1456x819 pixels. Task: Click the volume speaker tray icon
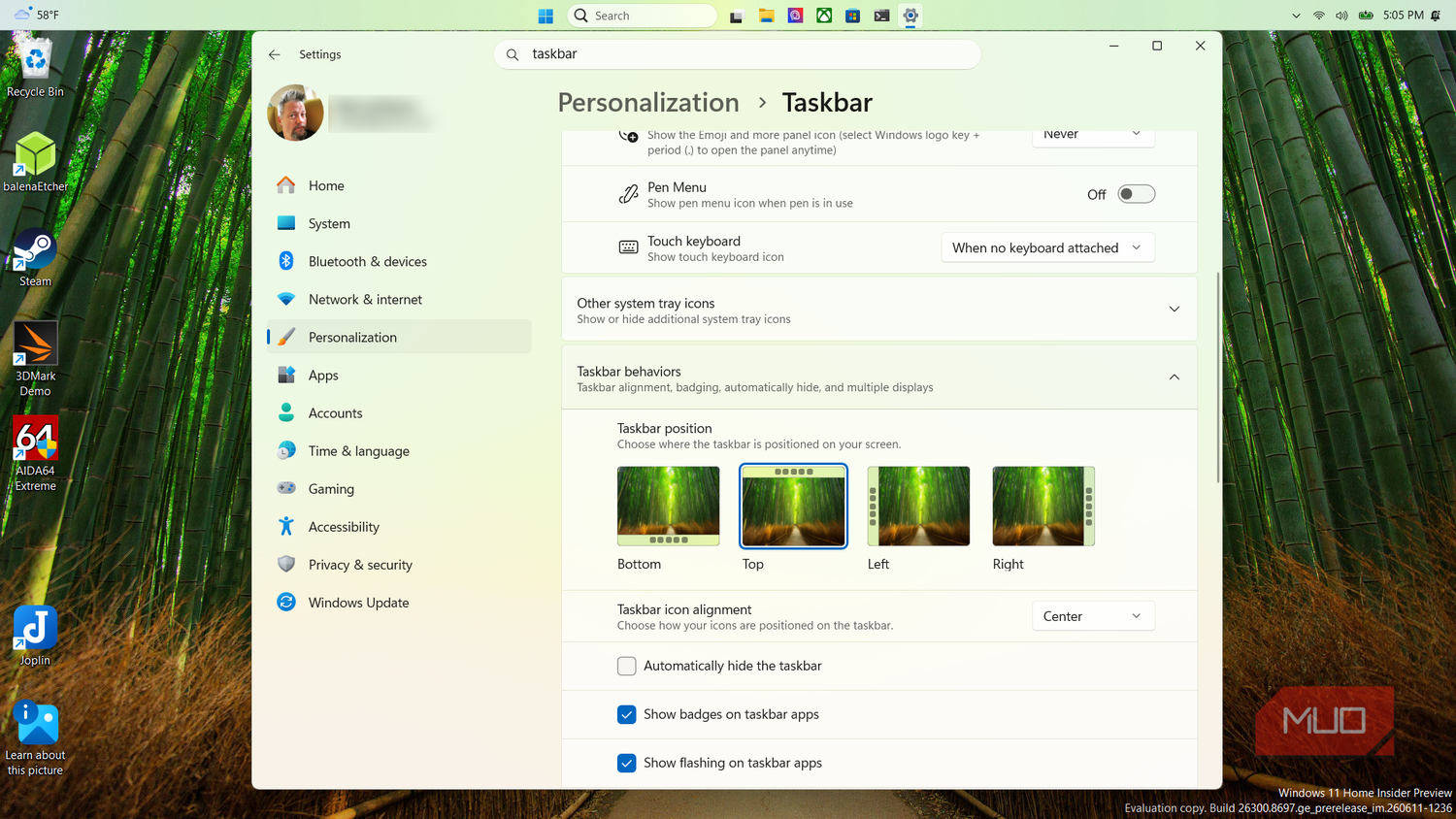[x=1341, y=16]
